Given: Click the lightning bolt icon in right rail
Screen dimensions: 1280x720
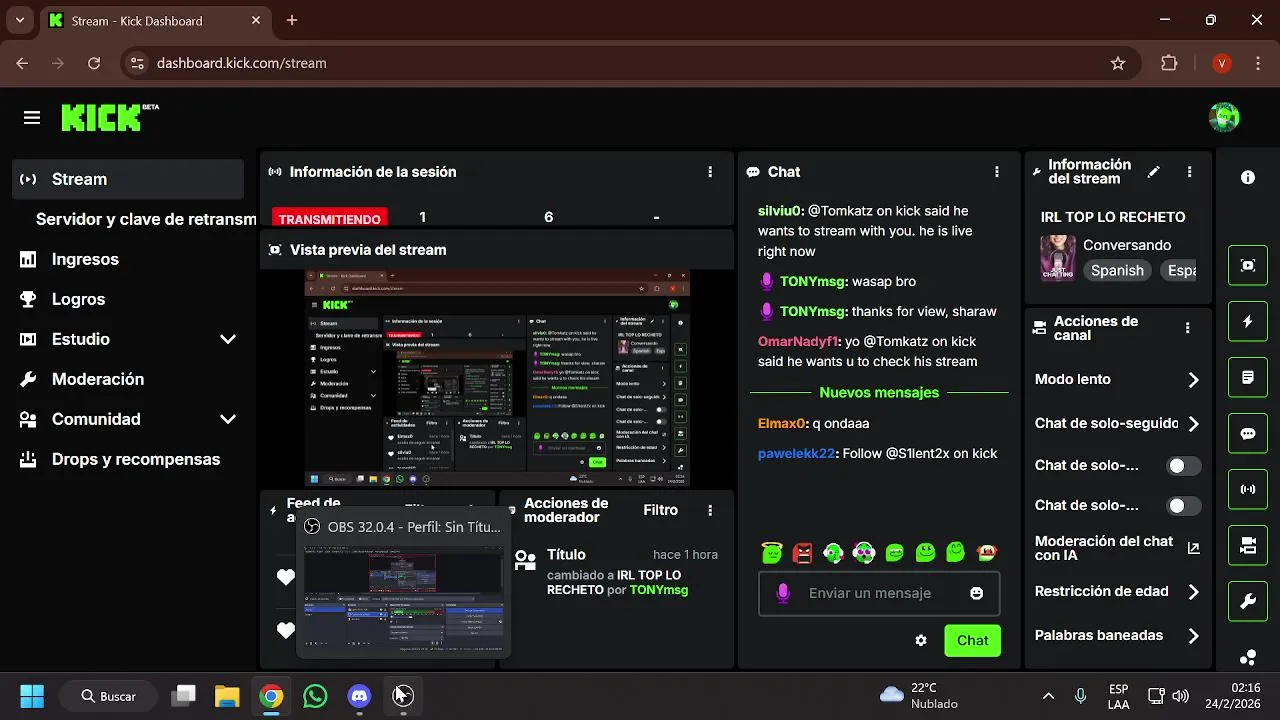Looking at the screenshot, I should (1248, 321).
